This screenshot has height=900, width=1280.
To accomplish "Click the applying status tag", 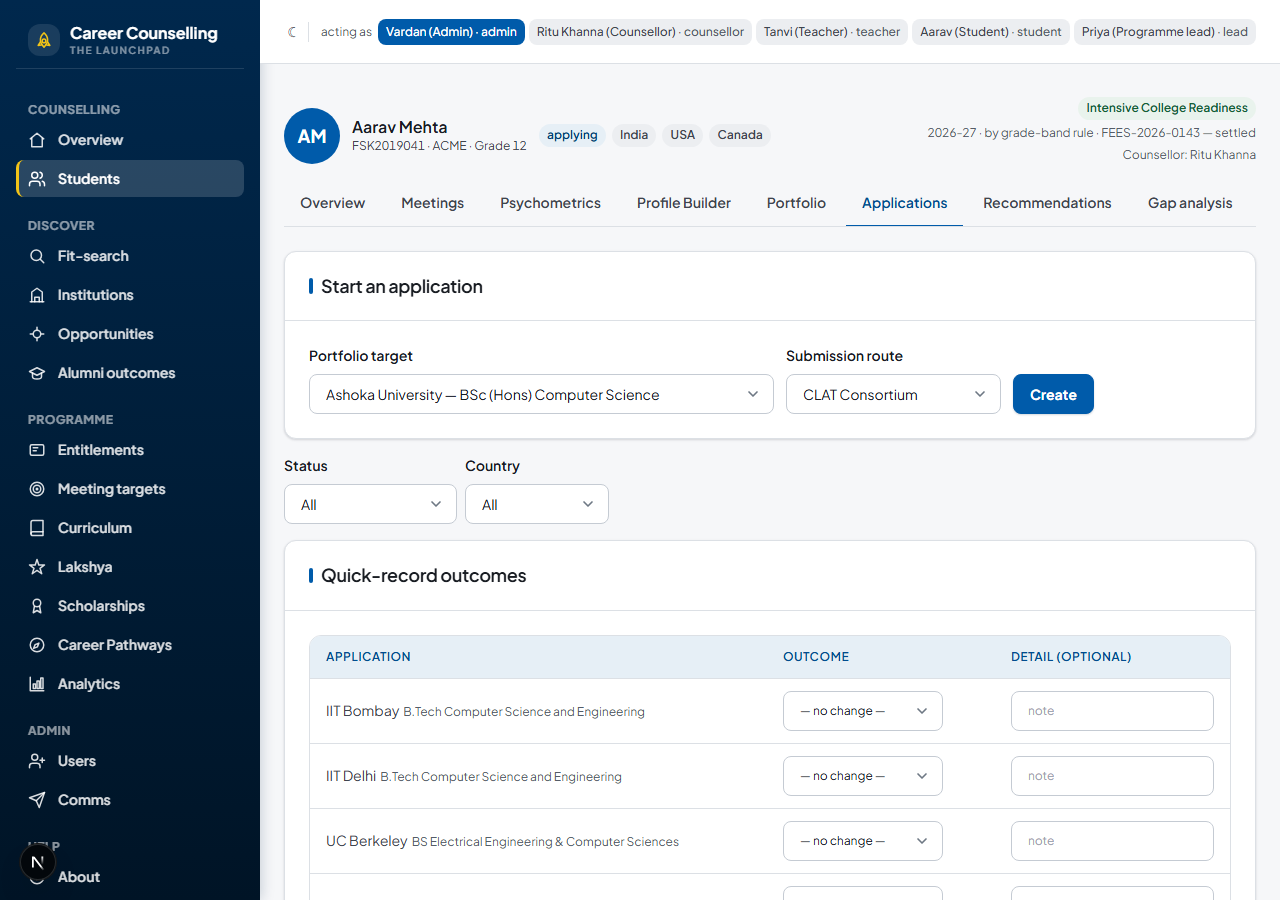I will 572,135.
